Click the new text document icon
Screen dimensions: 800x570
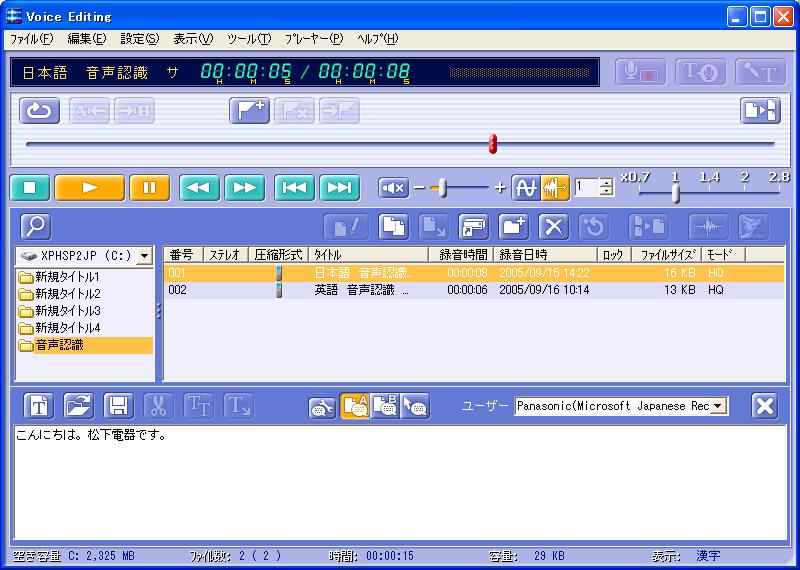point(38,405)
